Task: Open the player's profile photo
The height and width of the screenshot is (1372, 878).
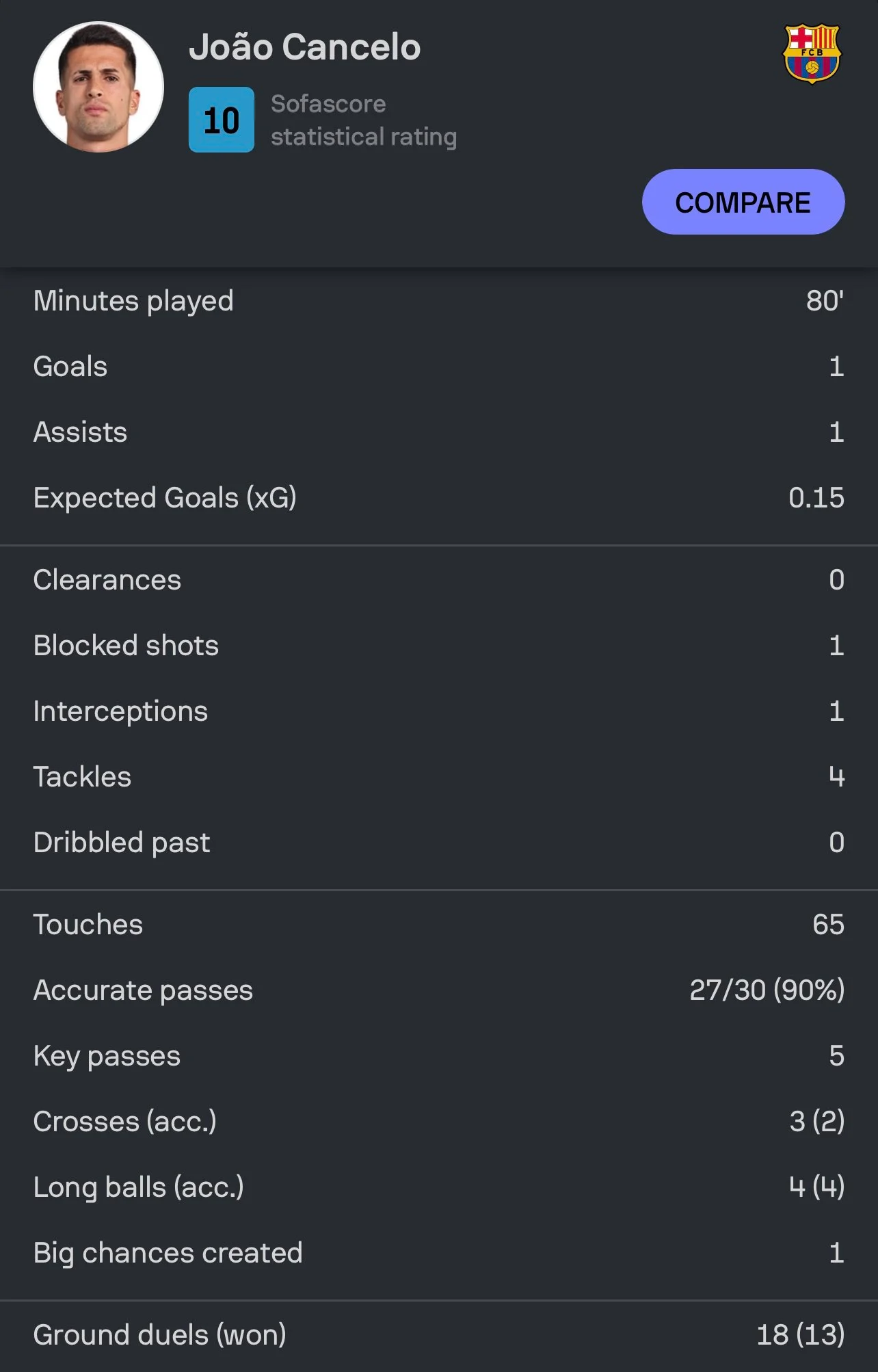Action: click(x=98, y=87)
